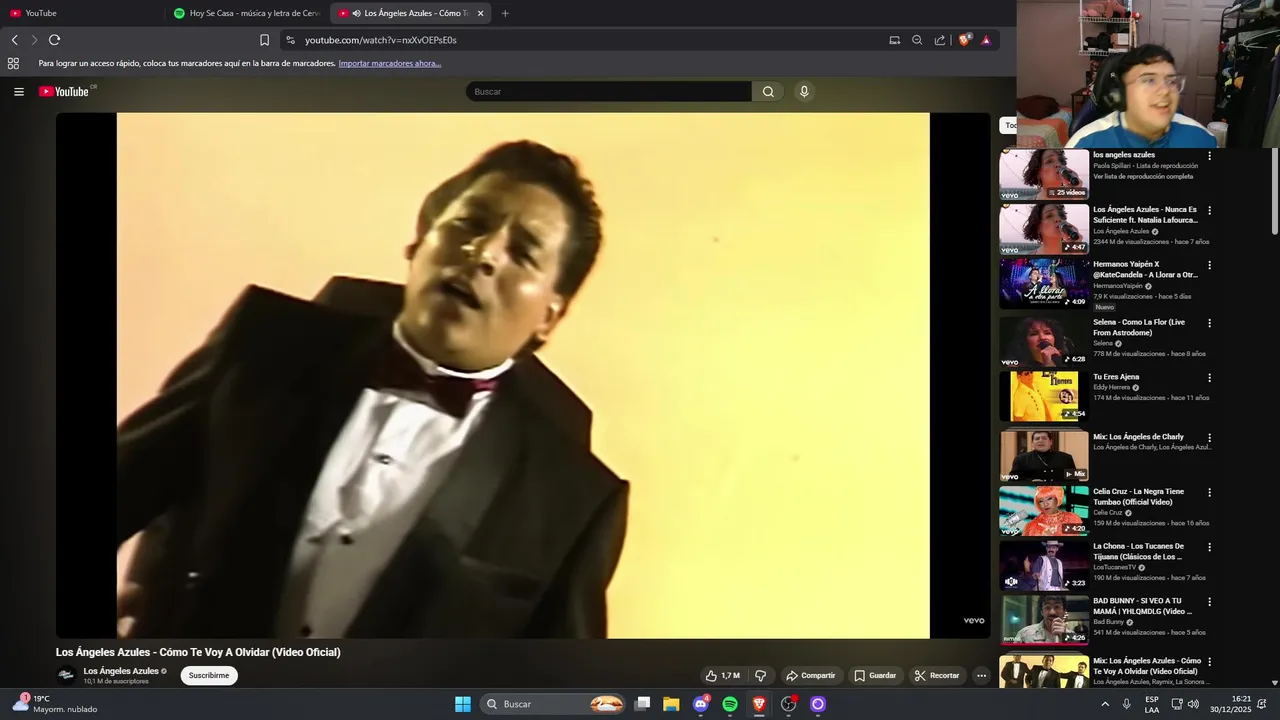This screenshot has width=1280, height=720.
Task: Click the cast/media icon in address bar
Action: pos(894,40)
